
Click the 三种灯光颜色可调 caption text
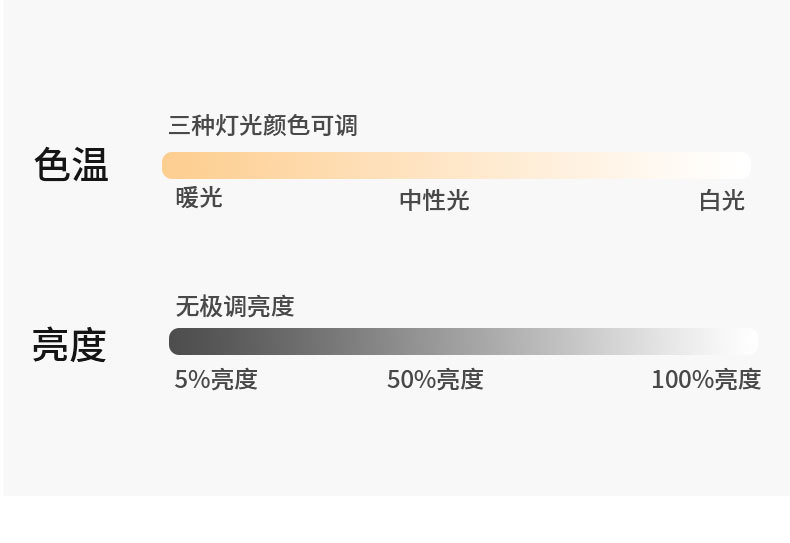click(x=262, y=126)
